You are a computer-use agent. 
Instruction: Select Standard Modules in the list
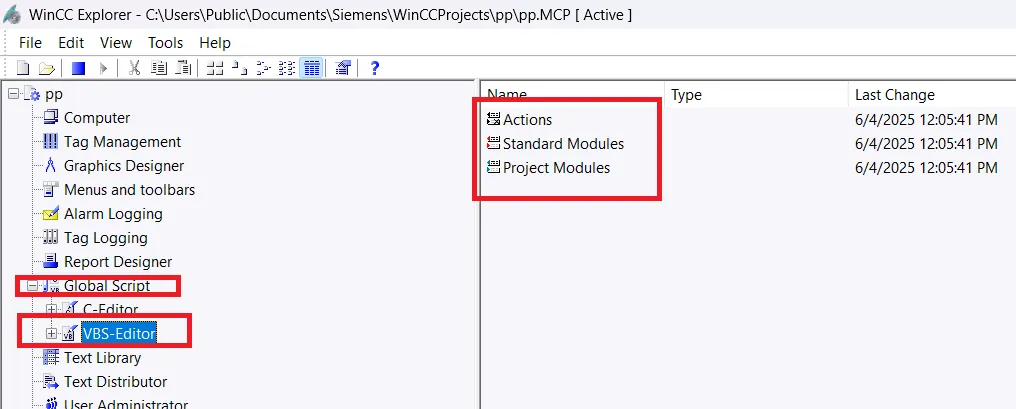(563, 144)
